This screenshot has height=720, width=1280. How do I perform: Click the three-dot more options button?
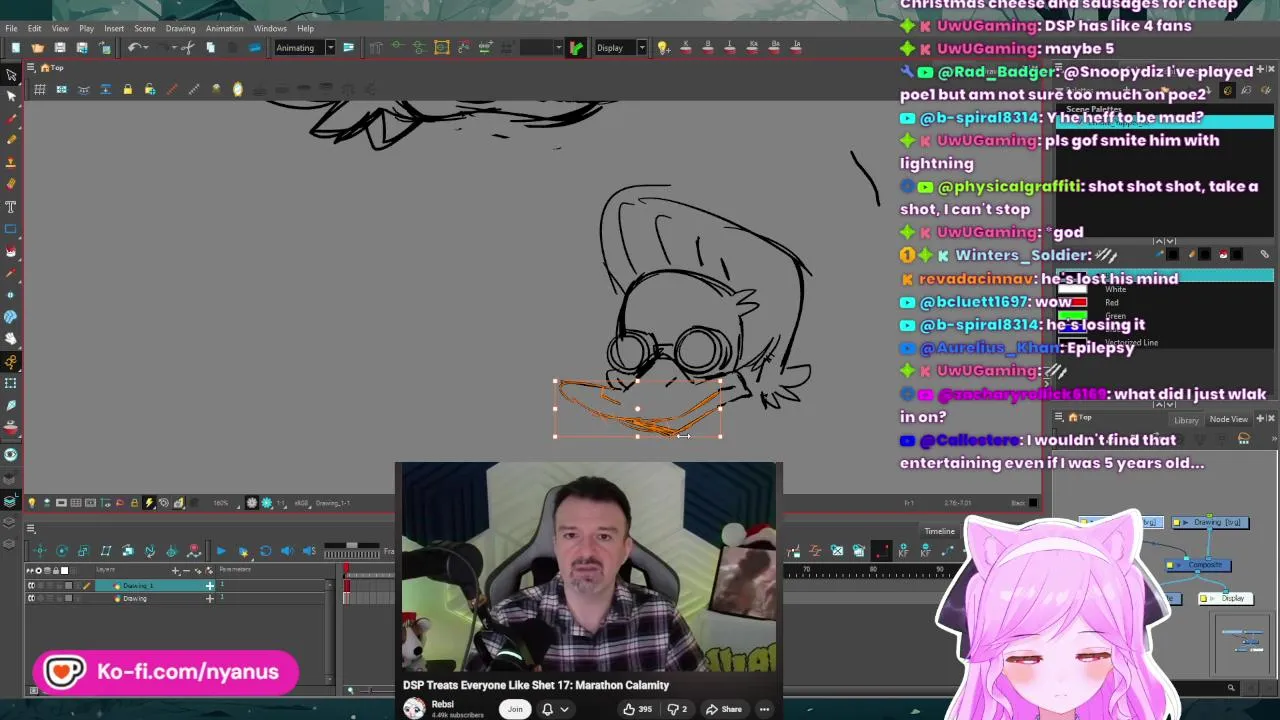pos(764,709)
